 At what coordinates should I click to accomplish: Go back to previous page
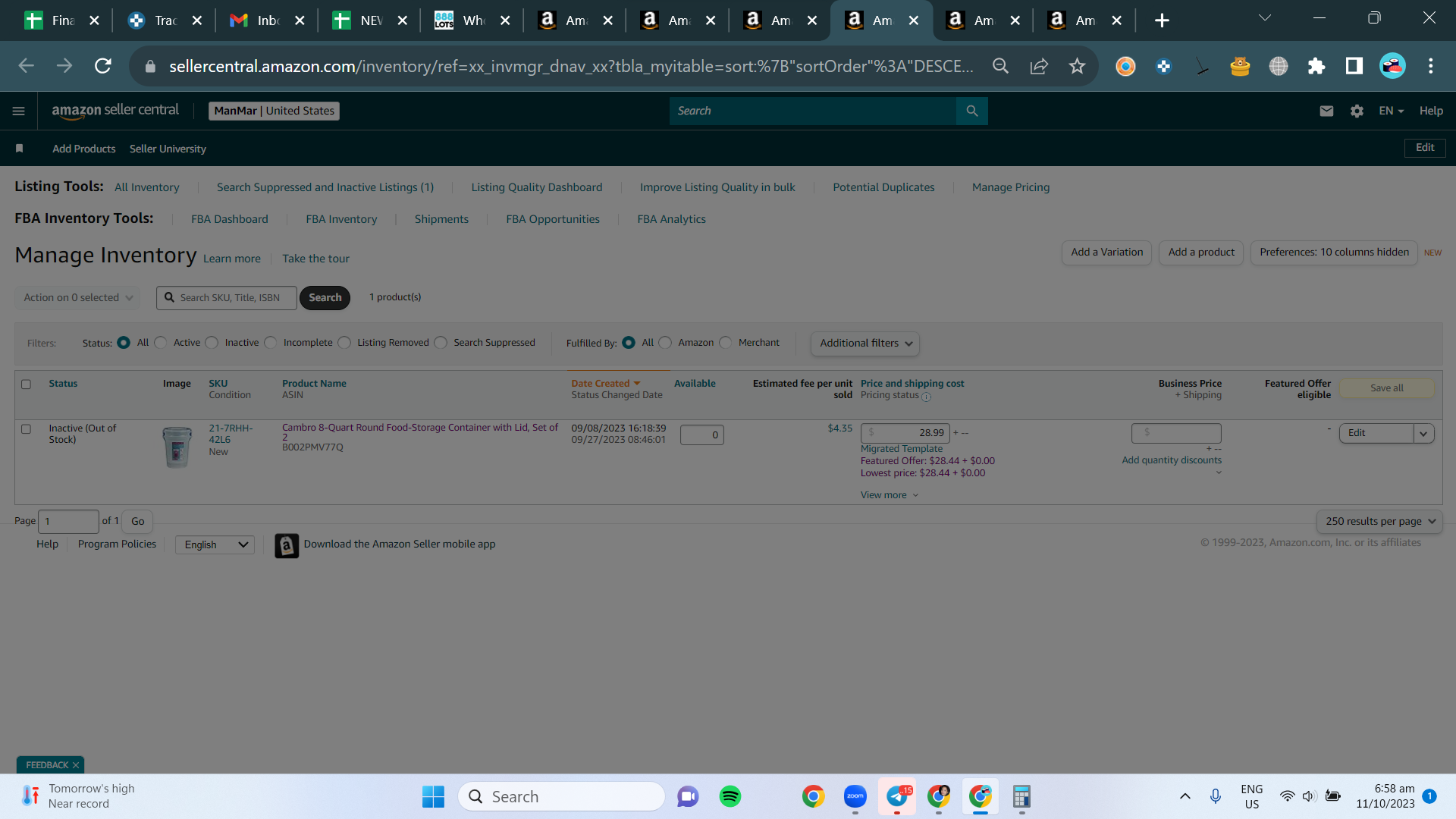tap(27, 66)
